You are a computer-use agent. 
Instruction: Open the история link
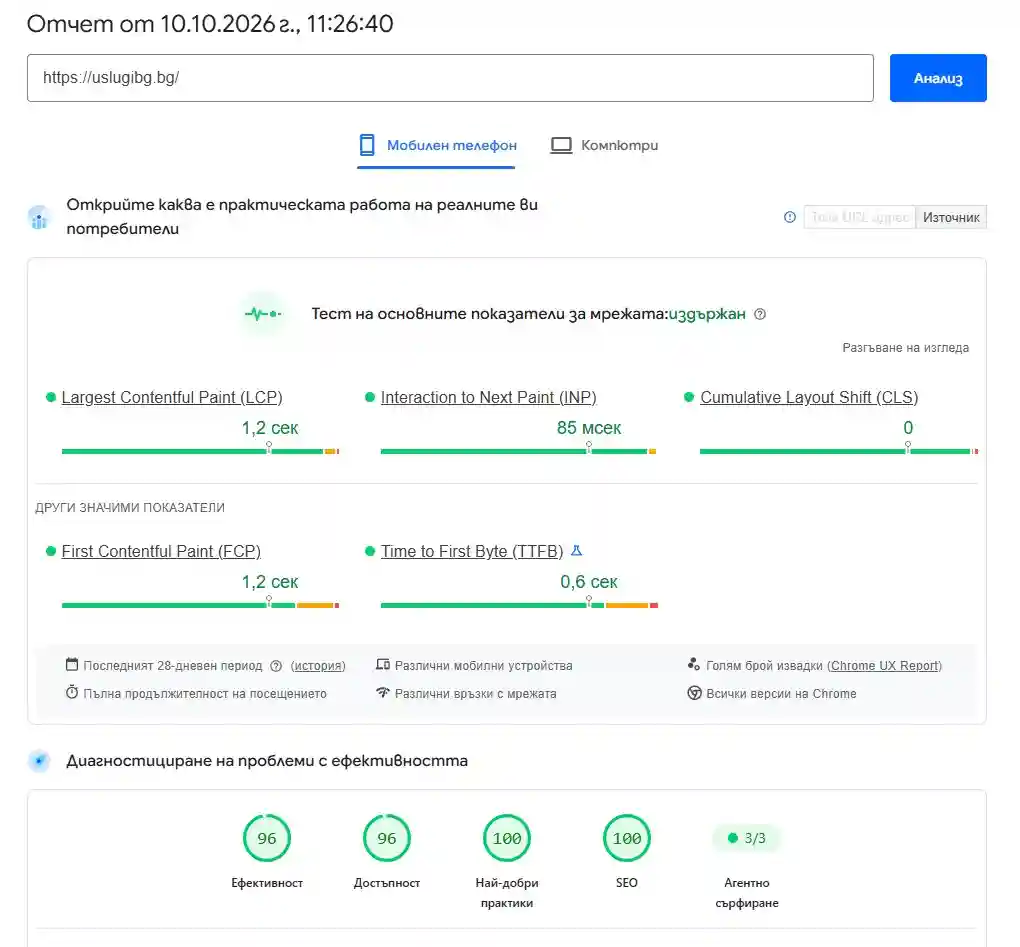pos(318,666)
